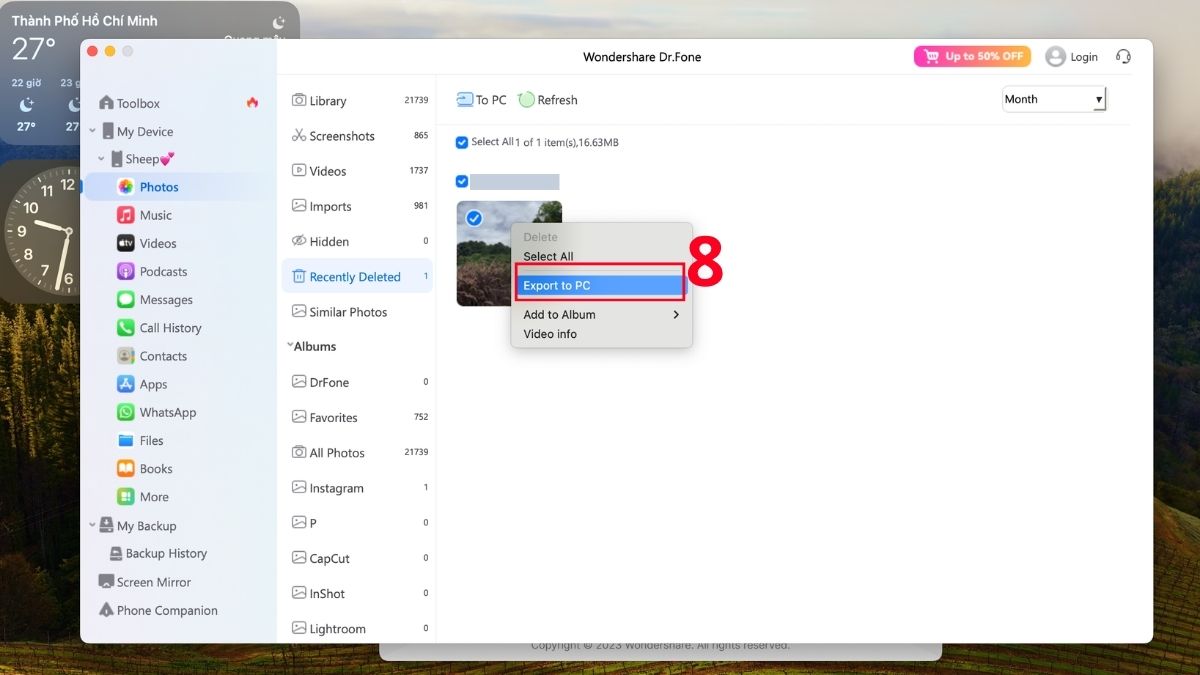
Task: Toggle the checkmark on the photo thumbnail
Action: [474, 217]
